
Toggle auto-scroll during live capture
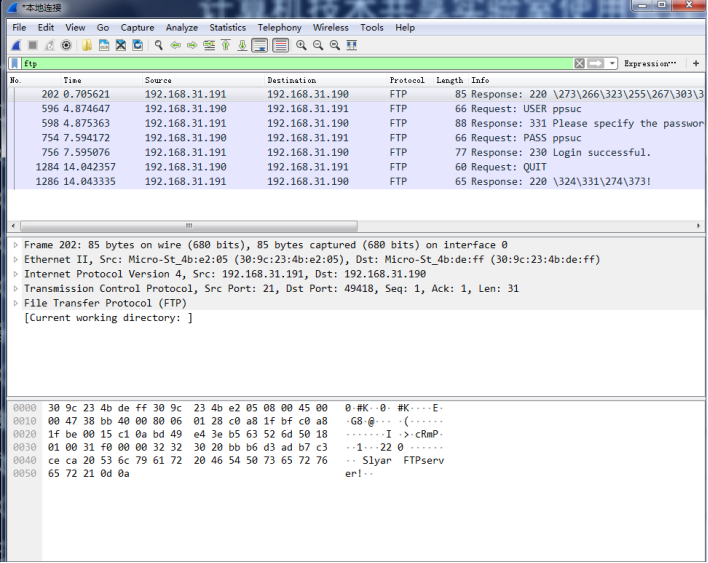click(x=260, y=45)
